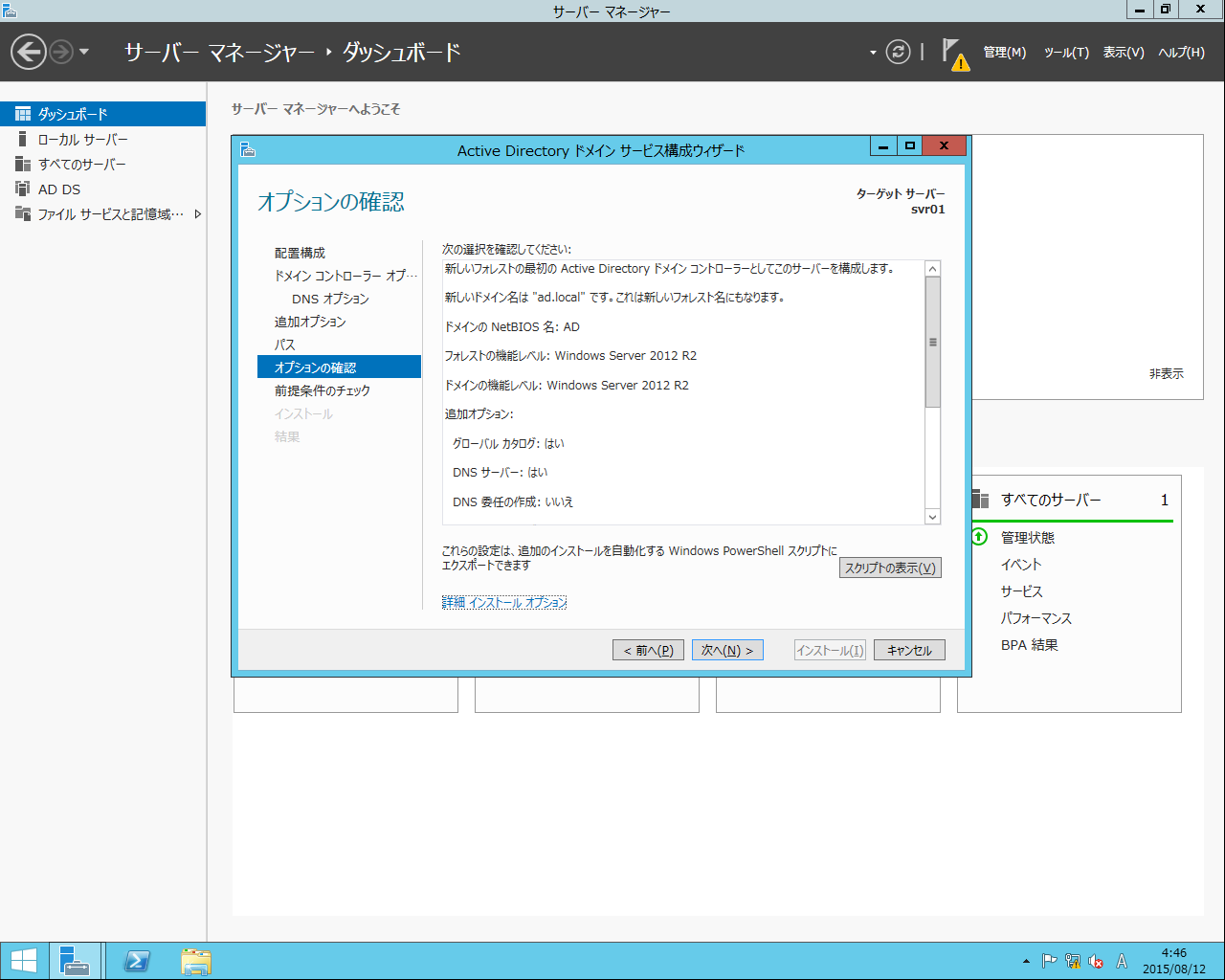Click the back navigation arrow icon
The width and height of the screenshot is (1225, 980).
coord(29,52)
